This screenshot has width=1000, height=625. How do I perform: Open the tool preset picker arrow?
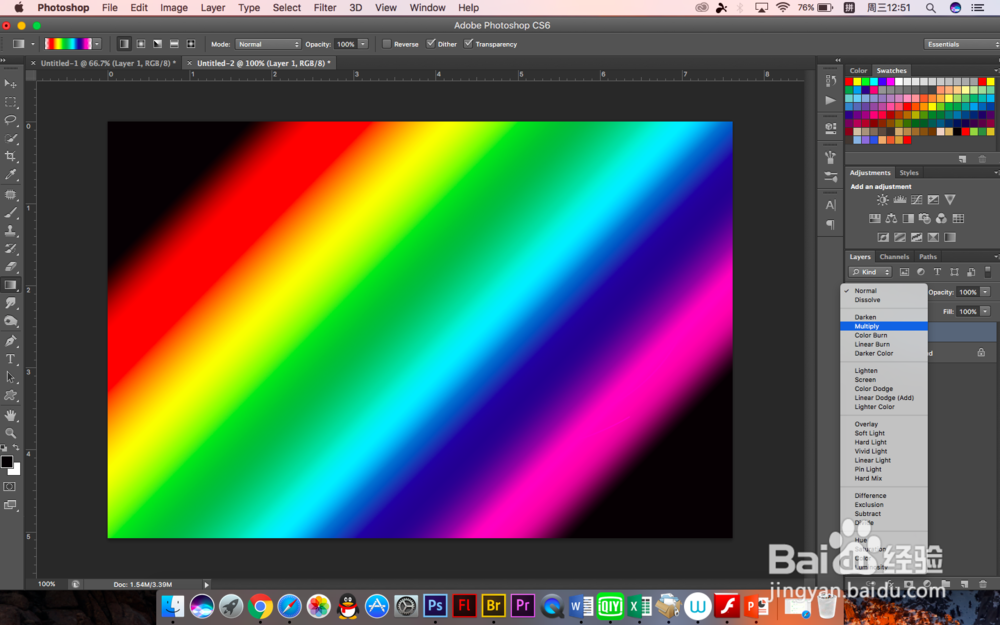[x=33, y=44]
